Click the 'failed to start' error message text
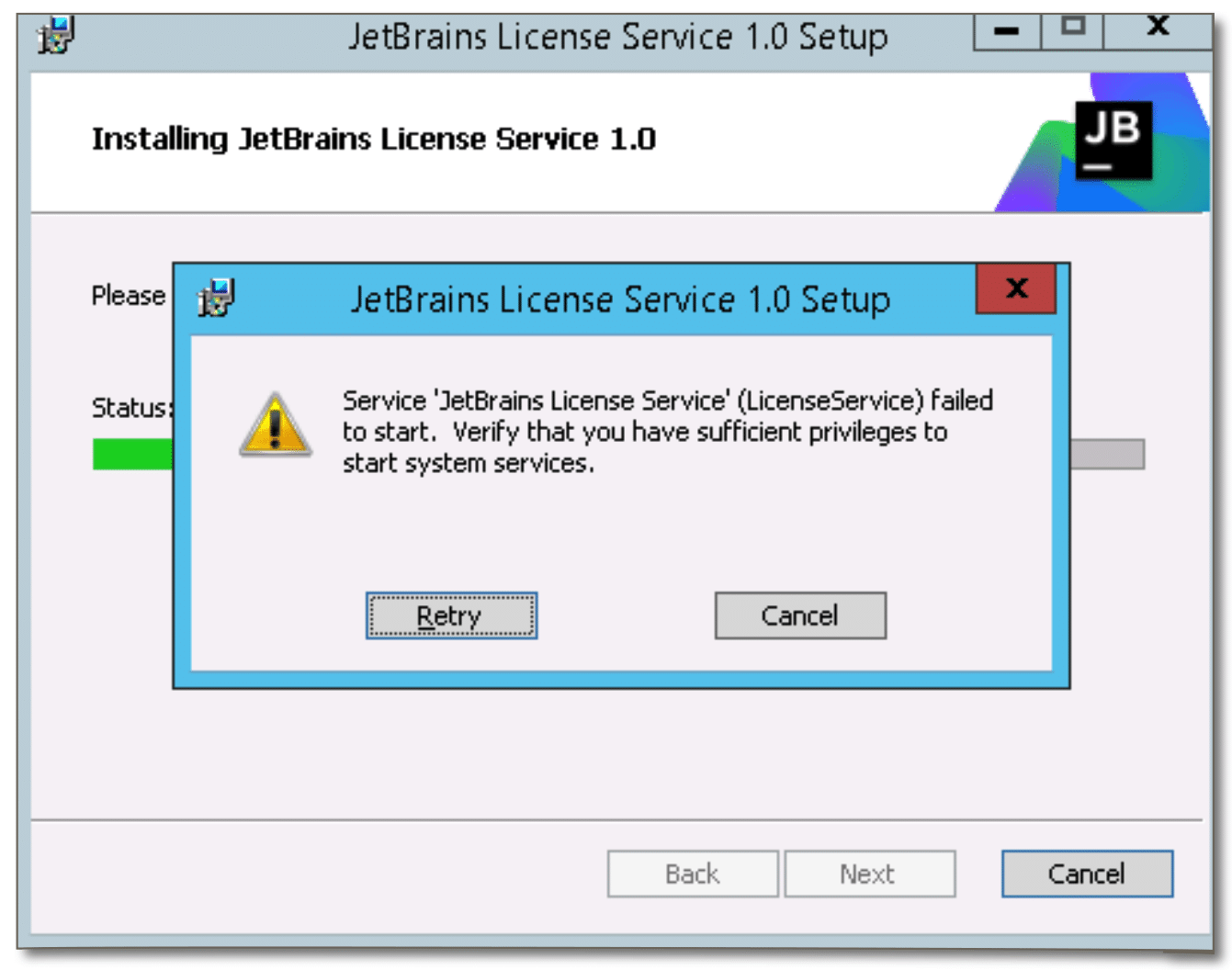Viewport: 1232px width, 970px height. tap(668, 432)
